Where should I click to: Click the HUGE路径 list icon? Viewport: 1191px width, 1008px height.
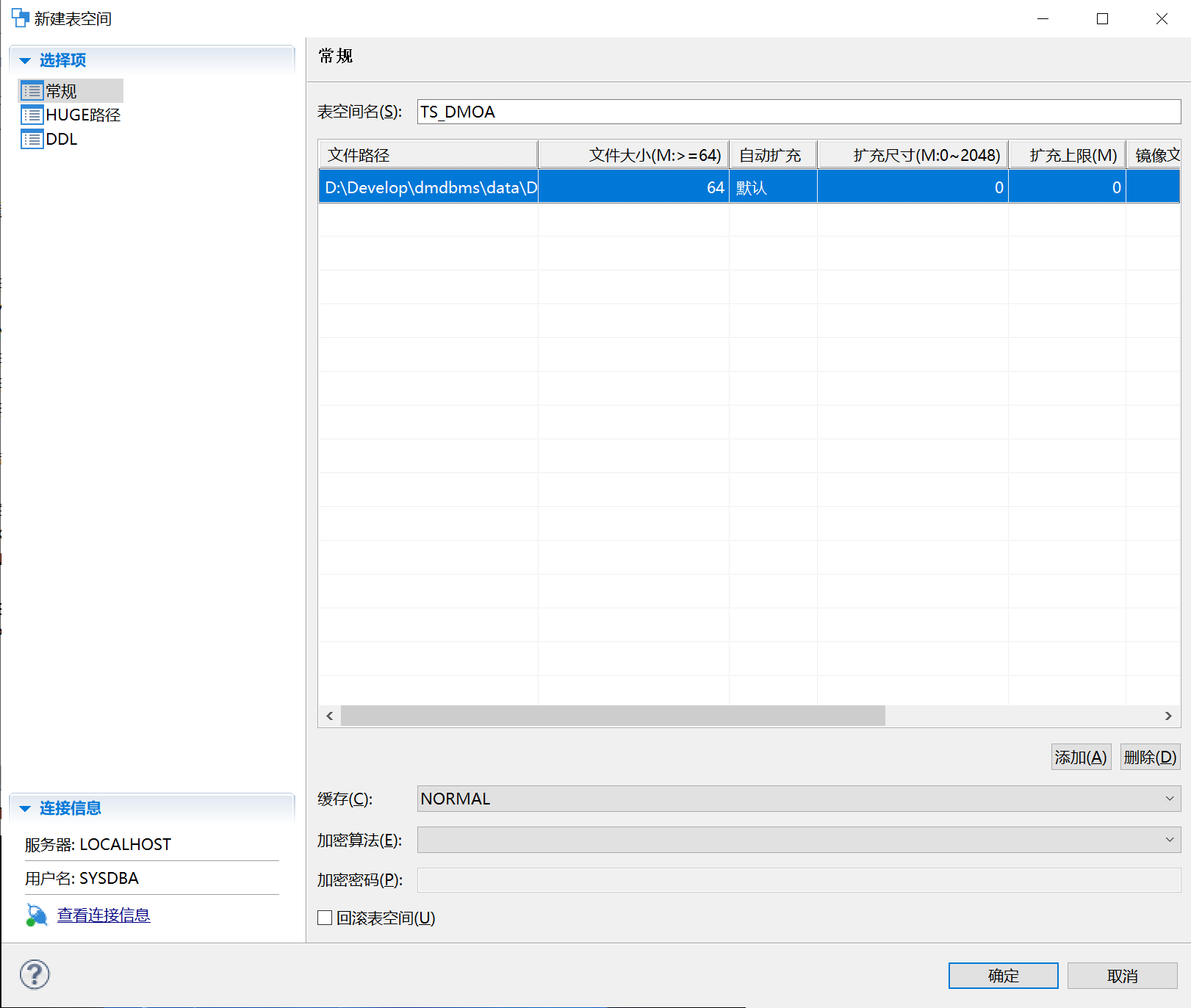coord(32,115)
